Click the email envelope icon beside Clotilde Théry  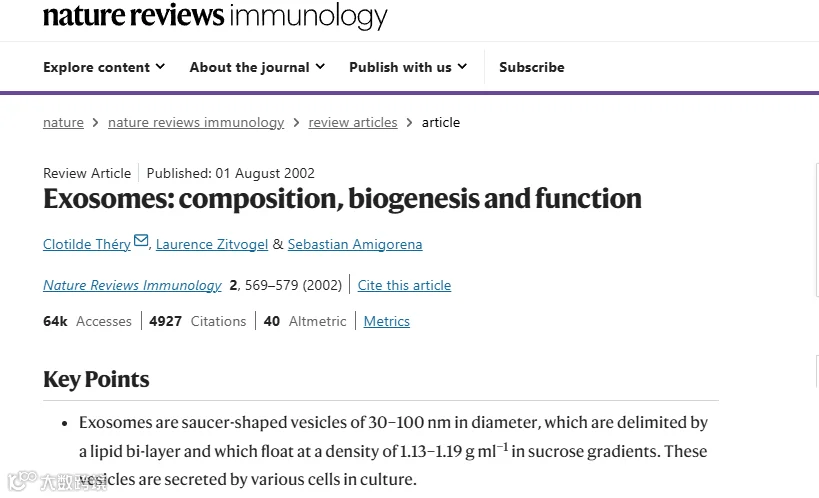click(141, 241)
